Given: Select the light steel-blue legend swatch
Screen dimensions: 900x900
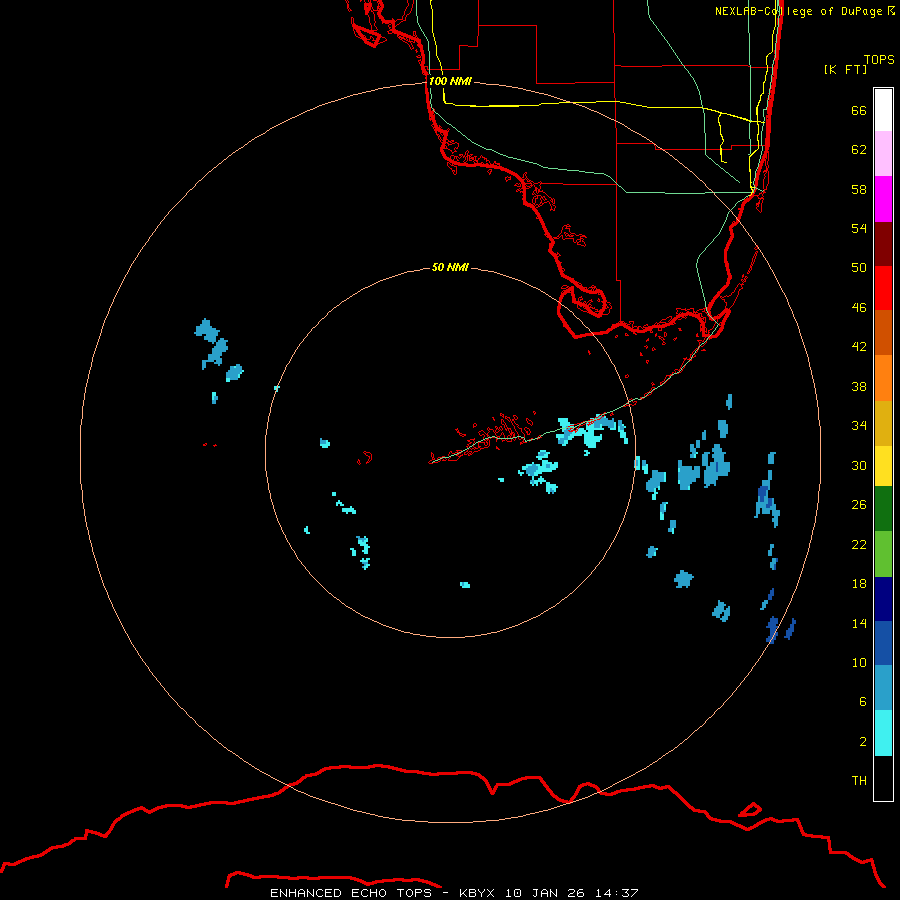Looking at the screenshot, I should pyautogui.click(x=883, y=688).
